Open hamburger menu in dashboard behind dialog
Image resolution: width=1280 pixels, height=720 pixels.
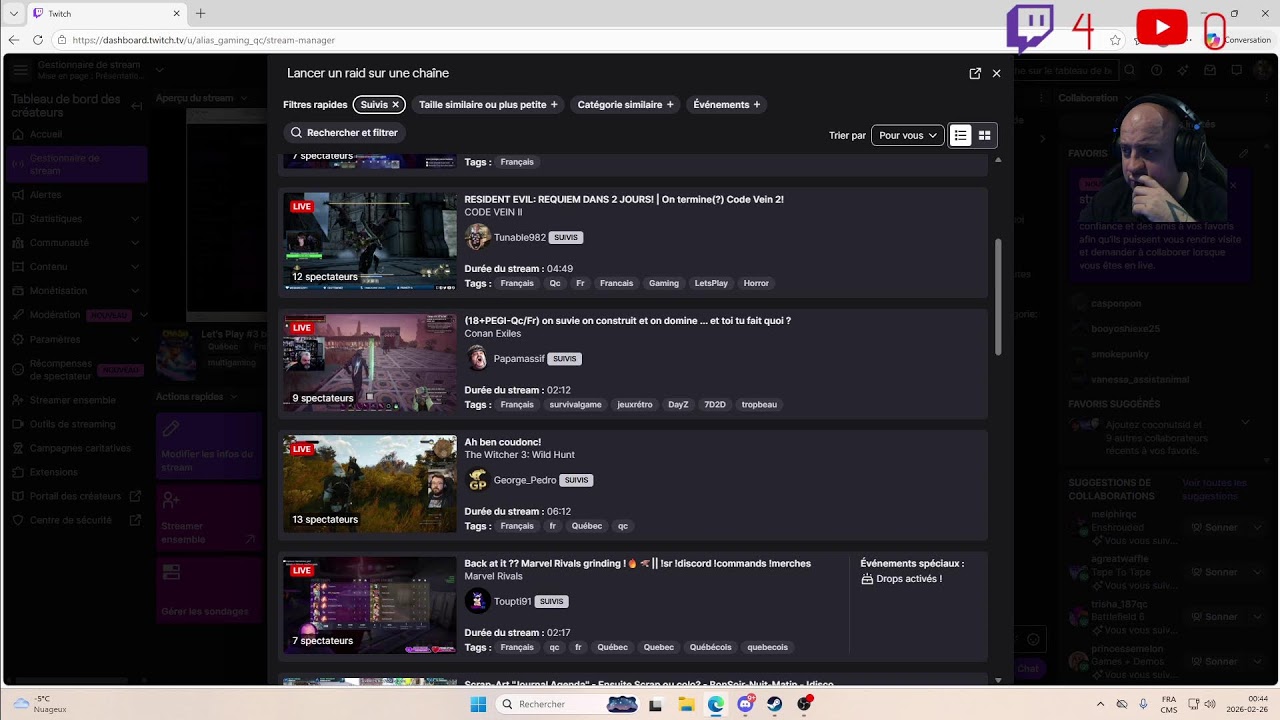pos(20,70)
